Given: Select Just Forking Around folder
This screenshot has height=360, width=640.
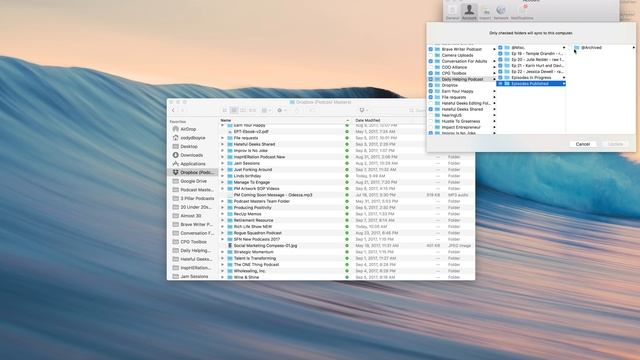Looking at the screenshot, I should (252, 170).
